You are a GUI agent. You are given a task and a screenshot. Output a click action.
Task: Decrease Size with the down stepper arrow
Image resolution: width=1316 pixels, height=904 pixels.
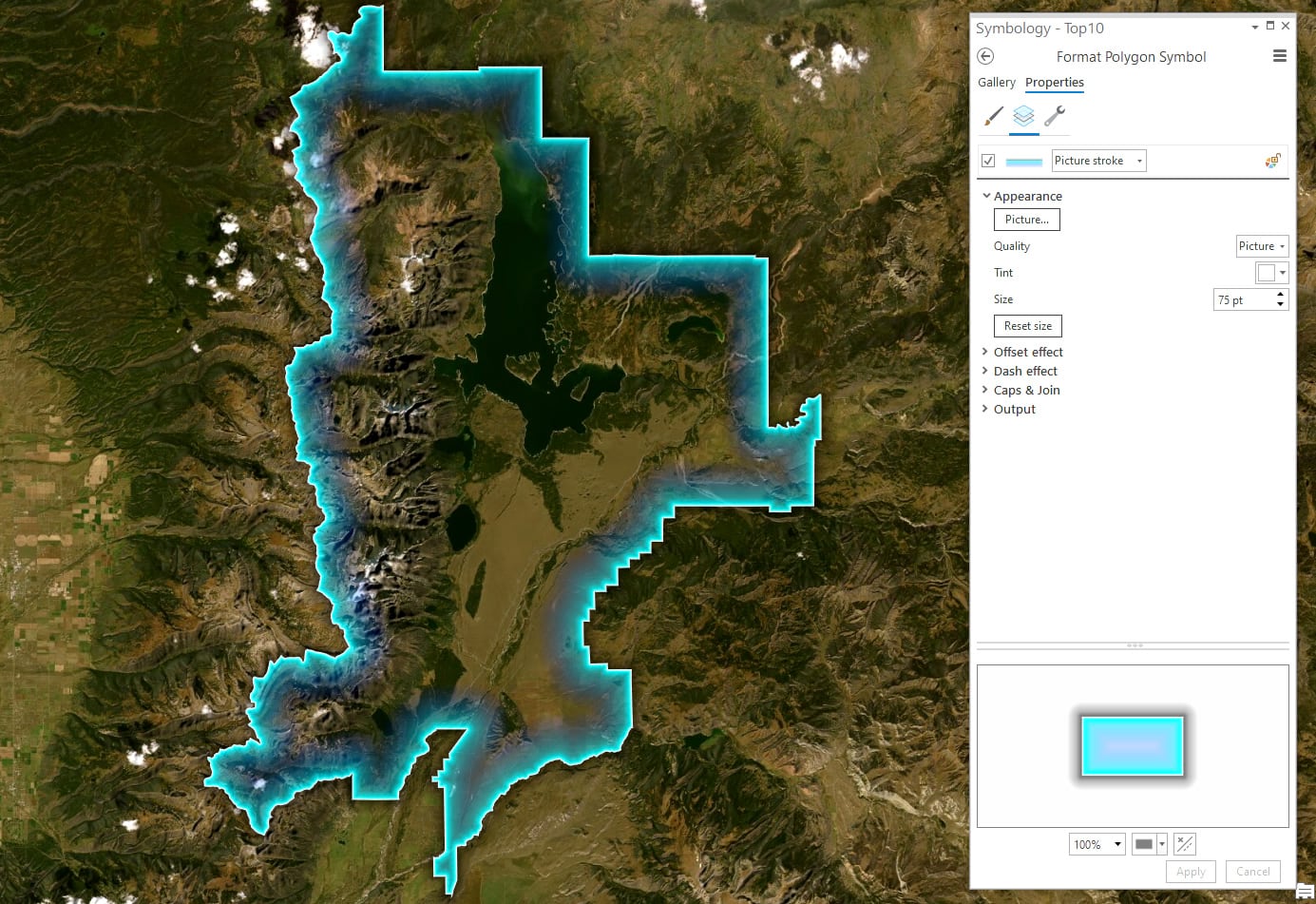(x=1281, y=305)
